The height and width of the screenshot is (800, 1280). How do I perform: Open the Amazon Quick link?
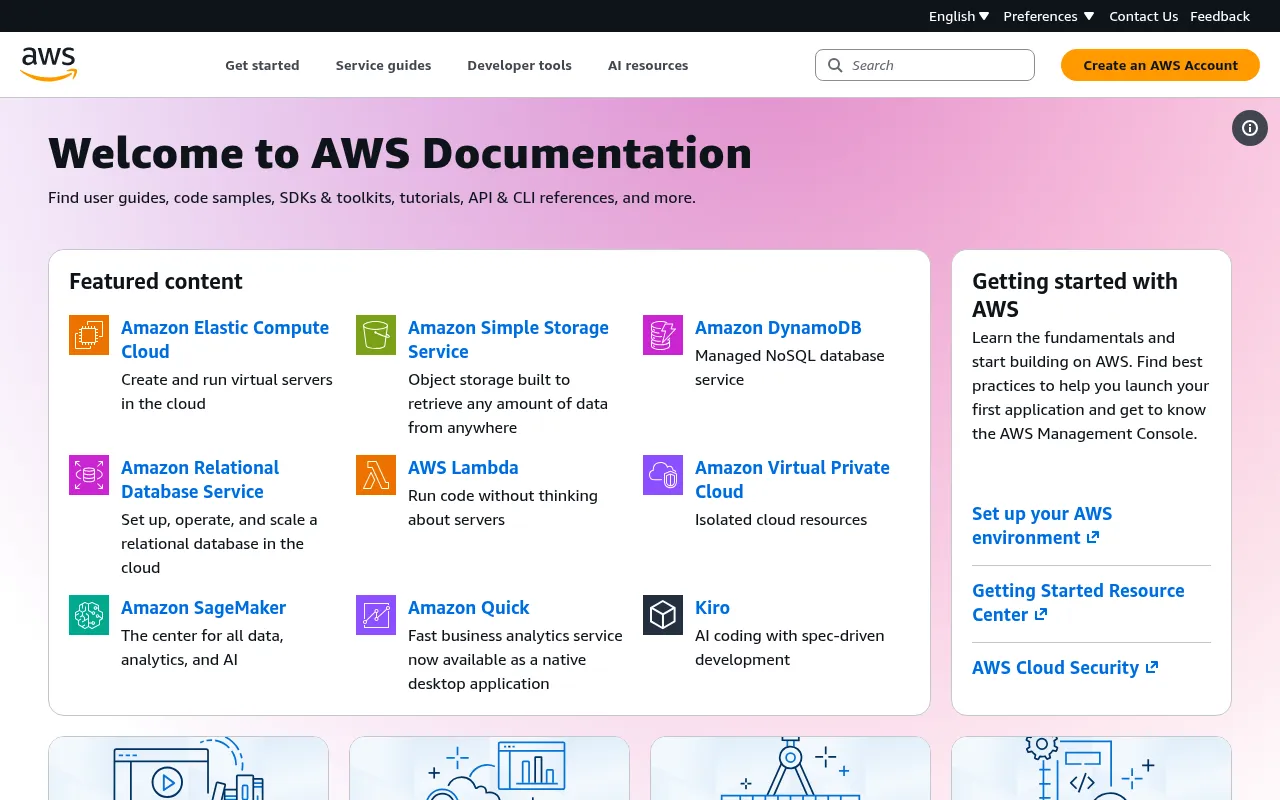click(468, 607)
